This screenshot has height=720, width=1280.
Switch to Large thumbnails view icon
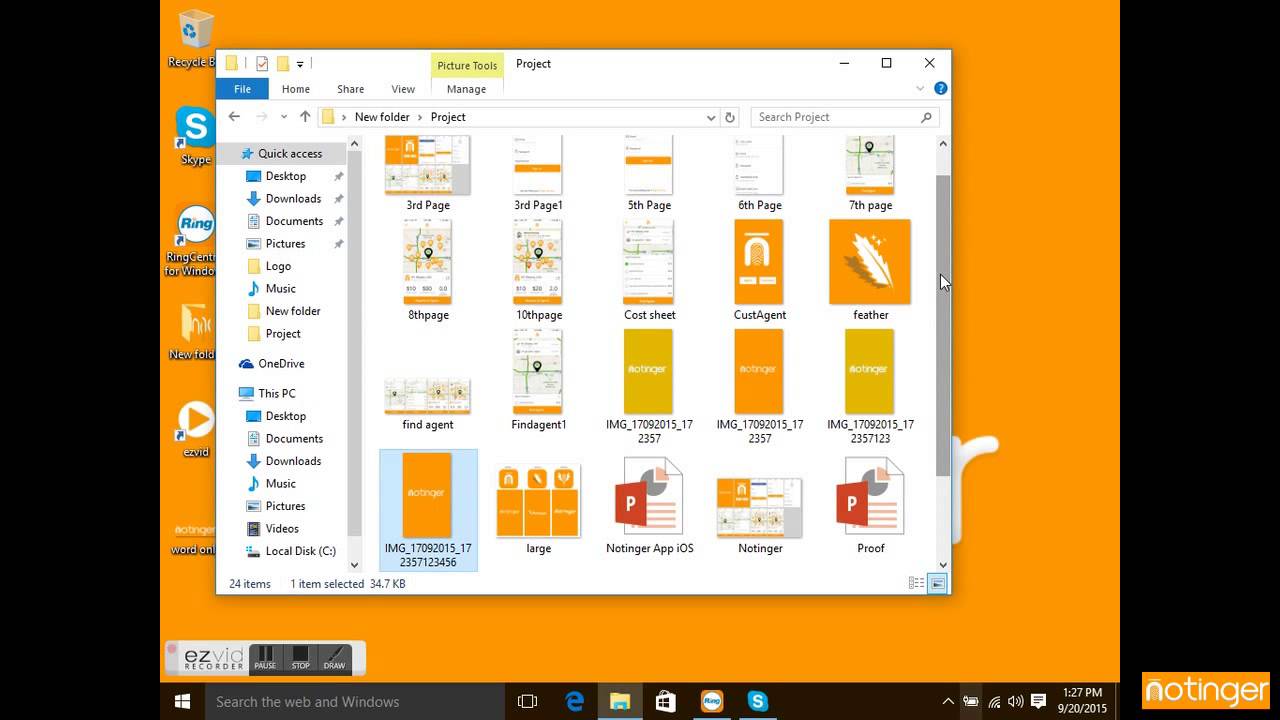coord(937,583)
